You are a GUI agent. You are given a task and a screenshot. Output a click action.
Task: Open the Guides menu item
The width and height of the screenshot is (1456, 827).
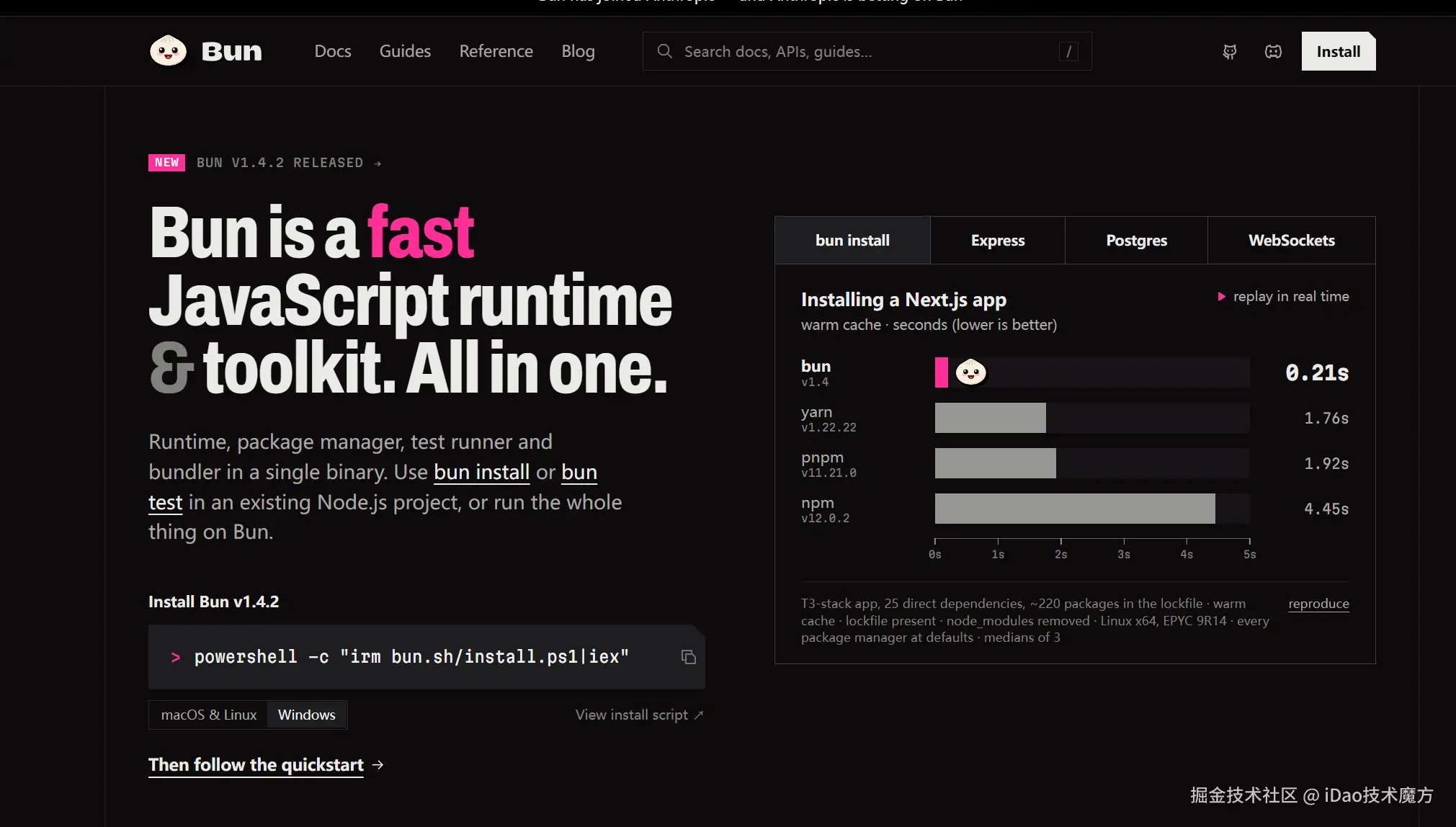405,51
